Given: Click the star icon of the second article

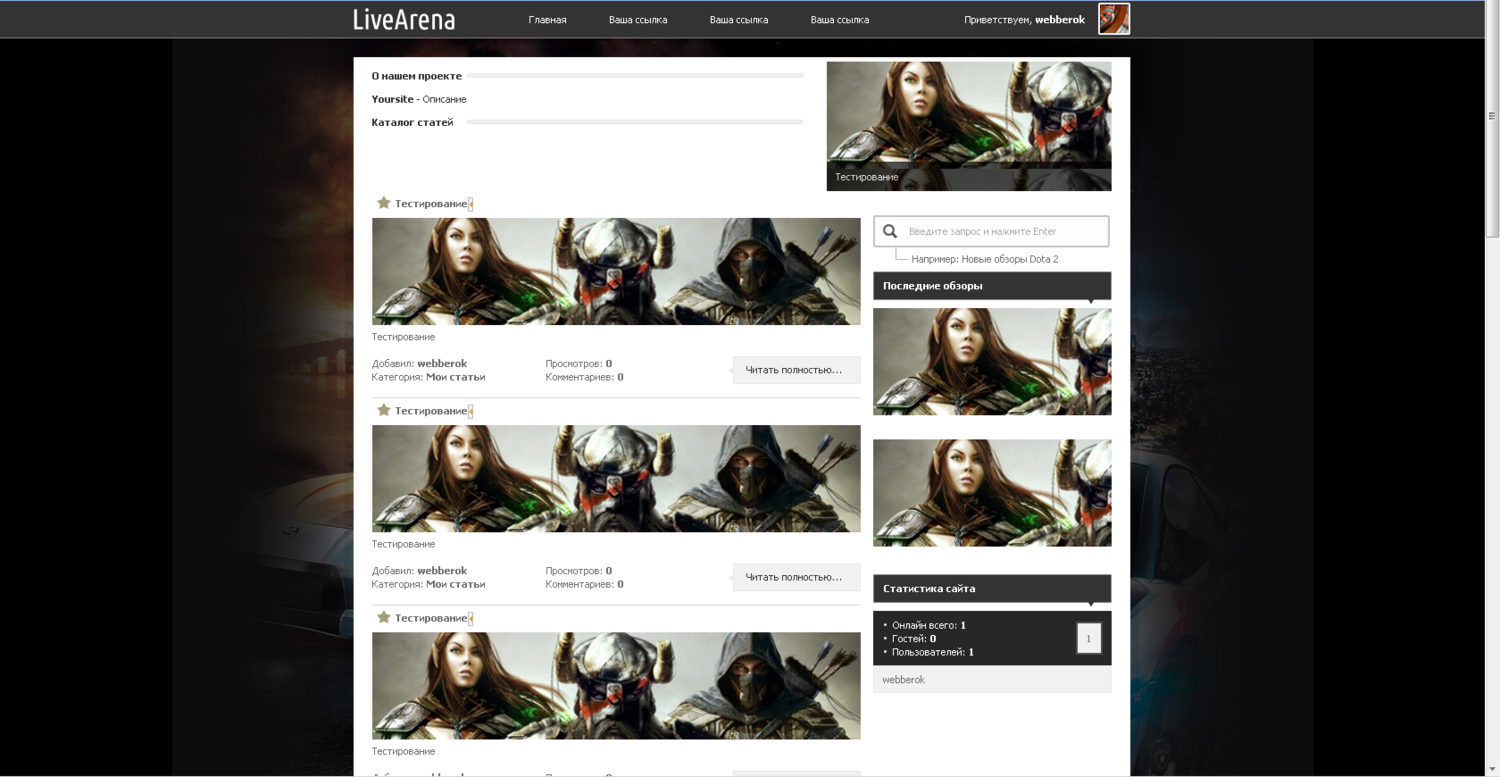Looking at the screenshot, I should (x=383, y=410).
